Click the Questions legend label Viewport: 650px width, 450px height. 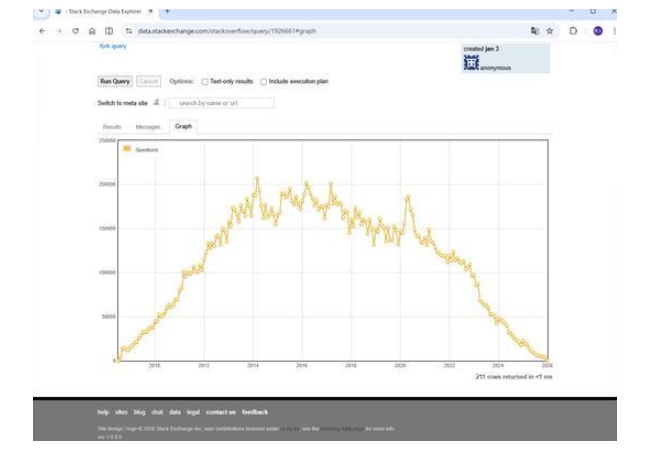(147, 150)
